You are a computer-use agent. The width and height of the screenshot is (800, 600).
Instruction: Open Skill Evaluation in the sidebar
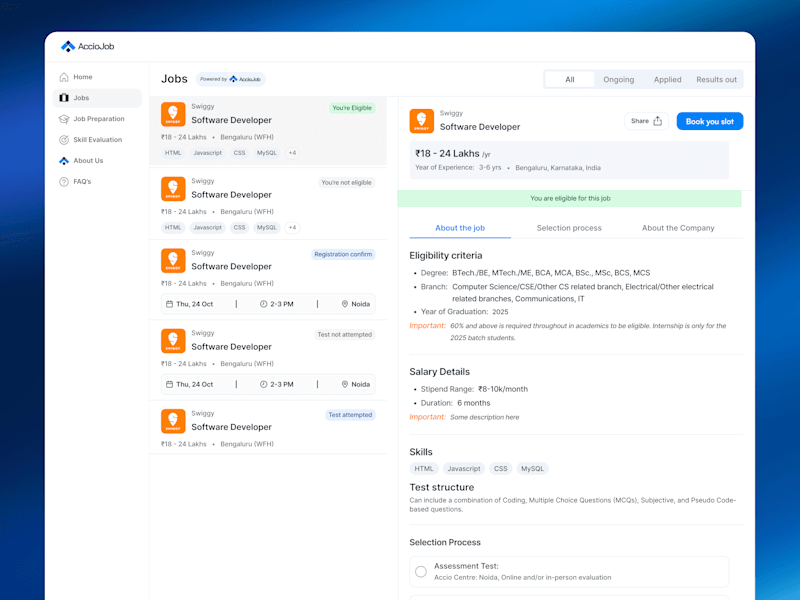(97, 140)
